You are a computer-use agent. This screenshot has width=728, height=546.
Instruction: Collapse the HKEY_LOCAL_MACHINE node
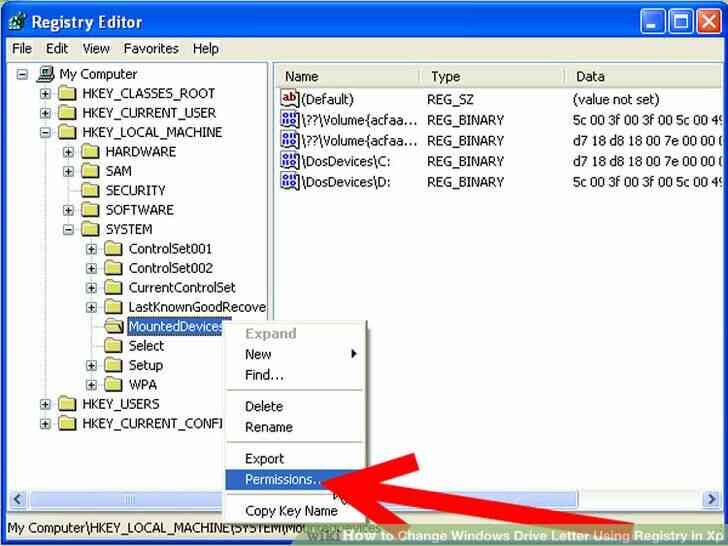click(45, 133)
